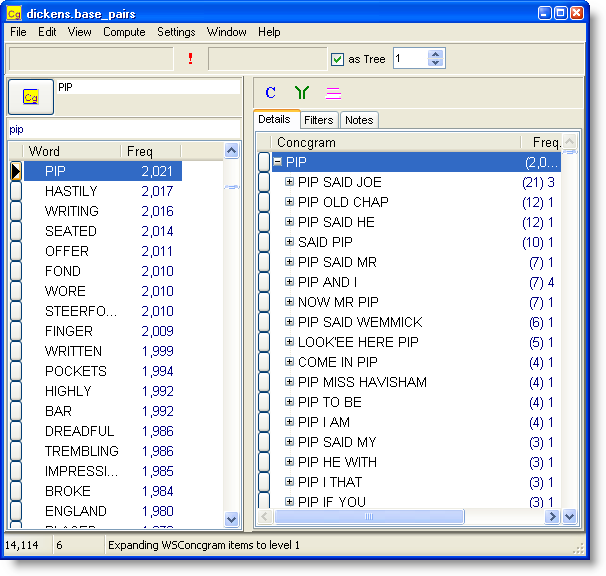Click the text box showing PIP

coord(148,87)
